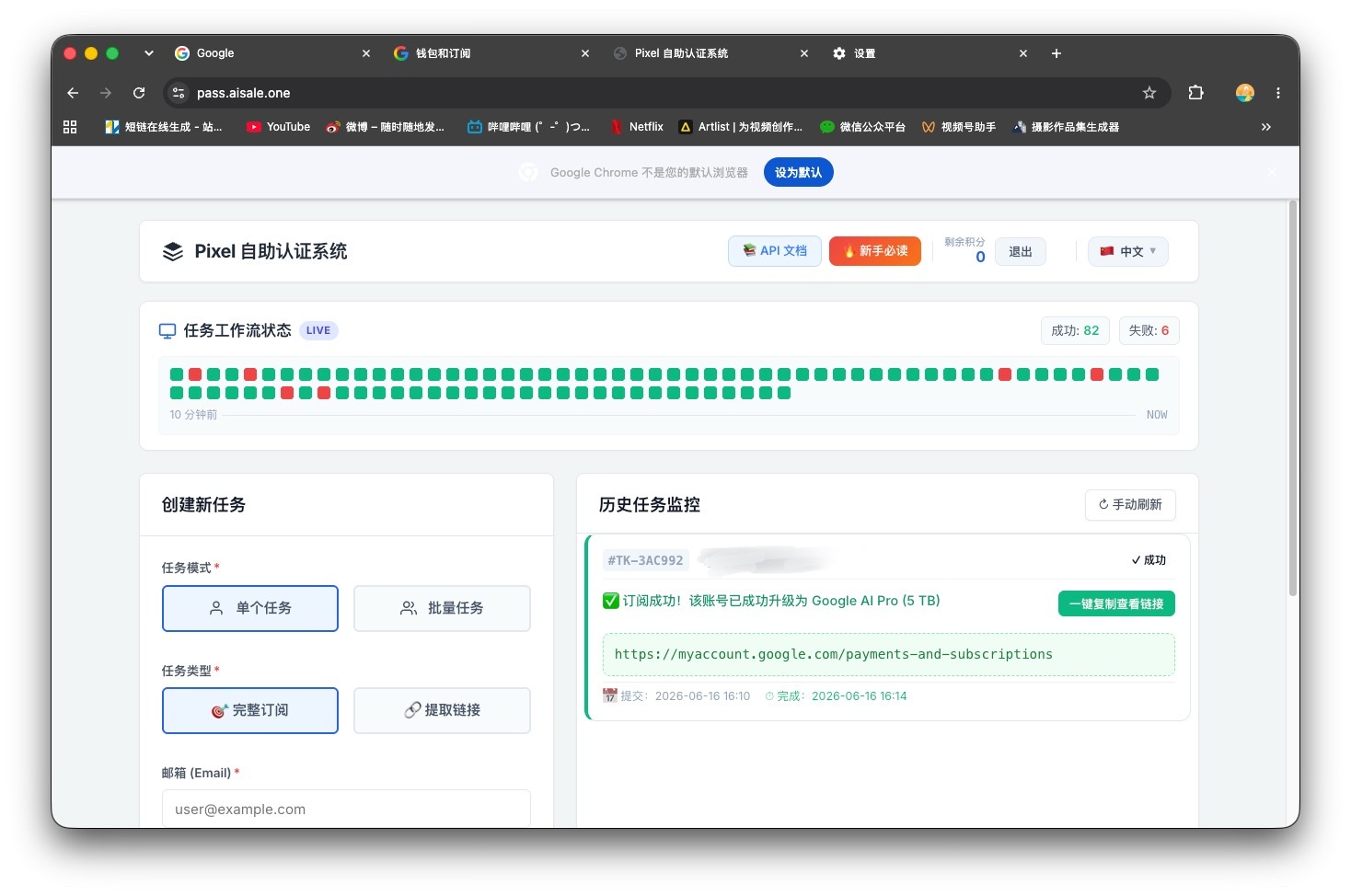Viewport: 1351px width, 896px height.
Task: Bookmark this page with the star icon
Action: point(1149,93)
